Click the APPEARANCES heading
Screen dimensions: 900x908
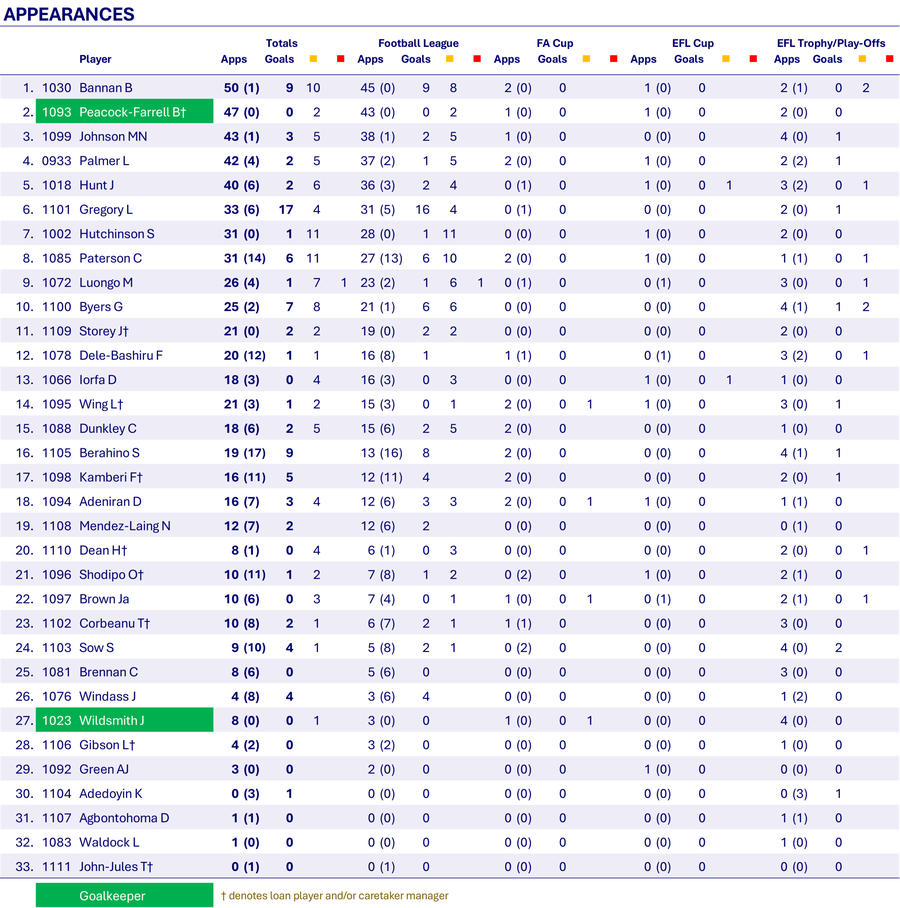[69, 14]
